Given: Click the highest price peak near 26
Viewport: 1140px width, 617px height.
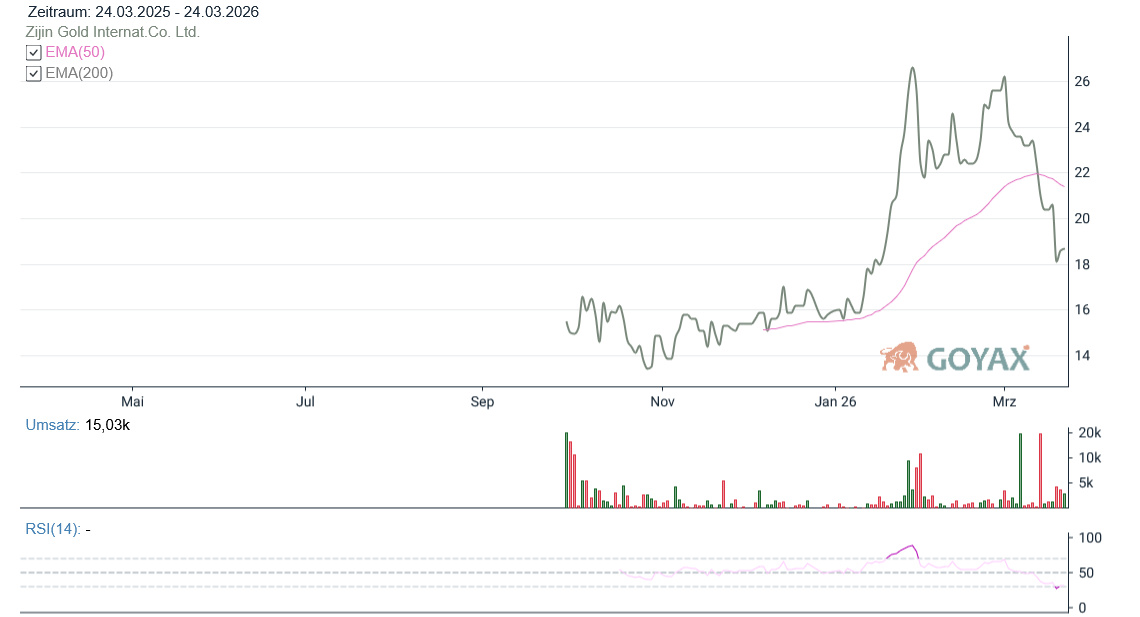Looking at the screenshot, I should click(x=912, y=68).
